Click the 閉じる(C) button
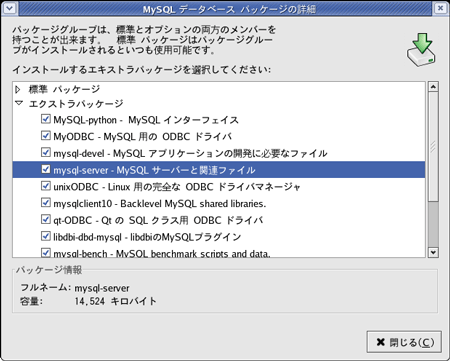The height and width of the screenshot is (361, 450). click(404, 342)
